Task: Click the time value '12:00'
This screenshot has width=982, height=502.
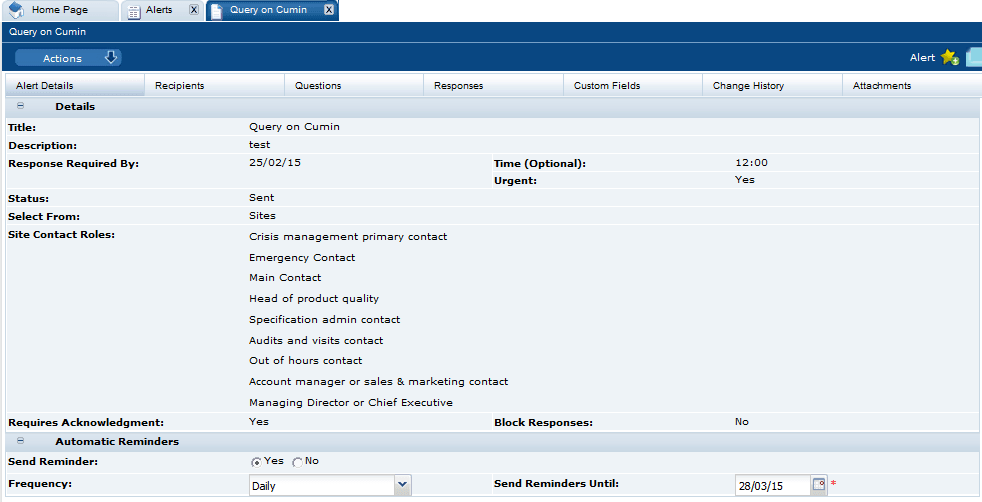Action: 751,162
